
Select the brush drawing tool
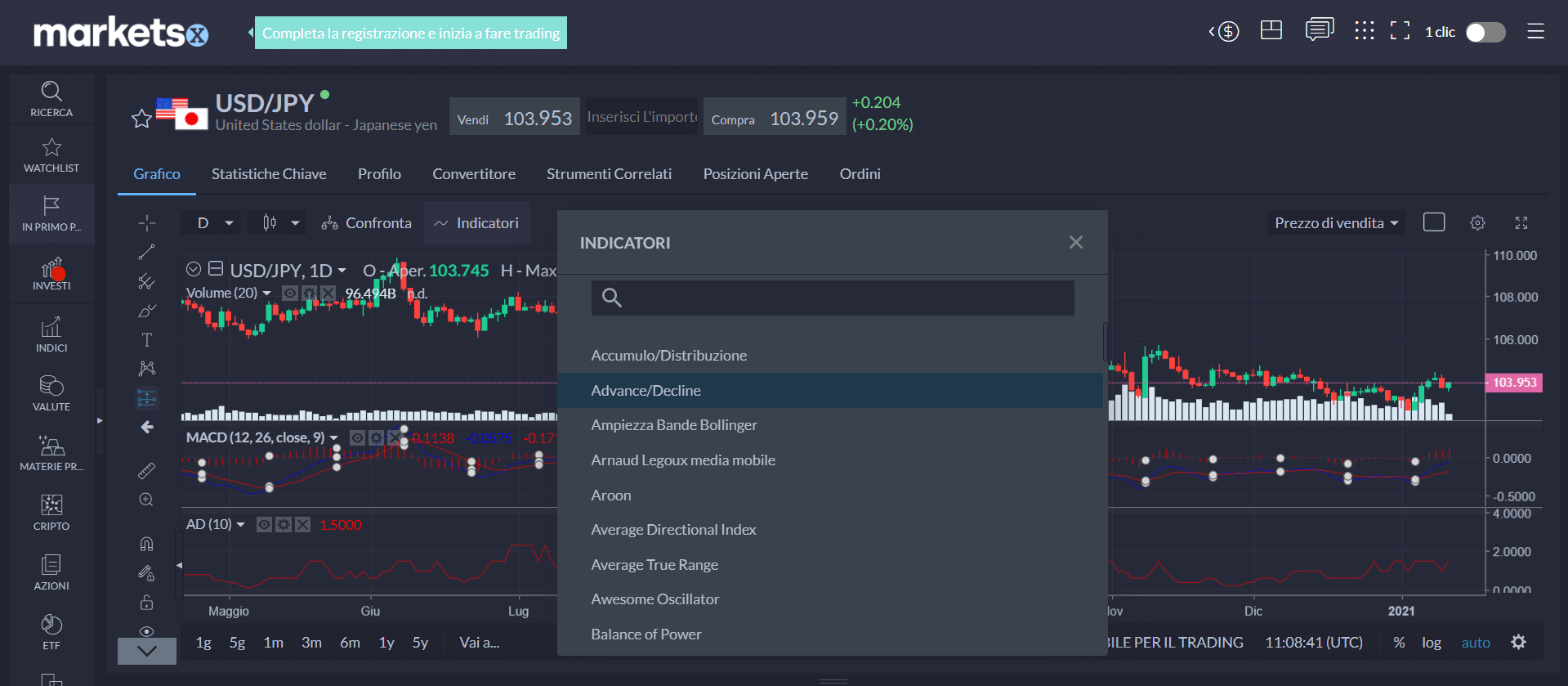(x=147, y=311)
